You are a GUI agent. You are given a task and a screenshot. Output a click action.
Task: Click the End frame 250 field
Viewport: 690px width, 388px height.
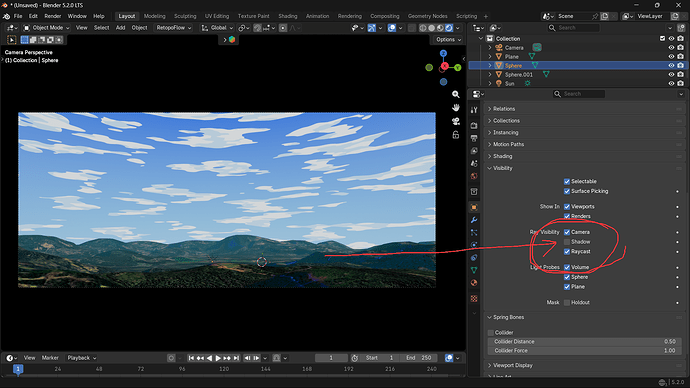click(418, 358)
